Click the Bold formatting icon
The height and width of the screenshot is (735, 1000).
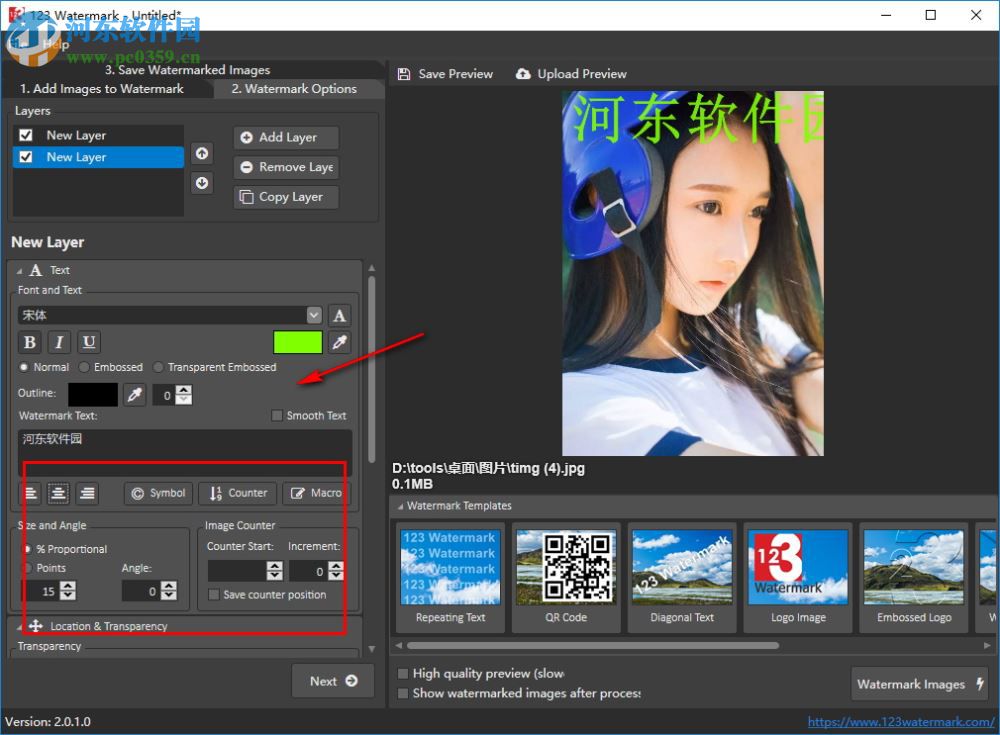(x=29, y=342)
